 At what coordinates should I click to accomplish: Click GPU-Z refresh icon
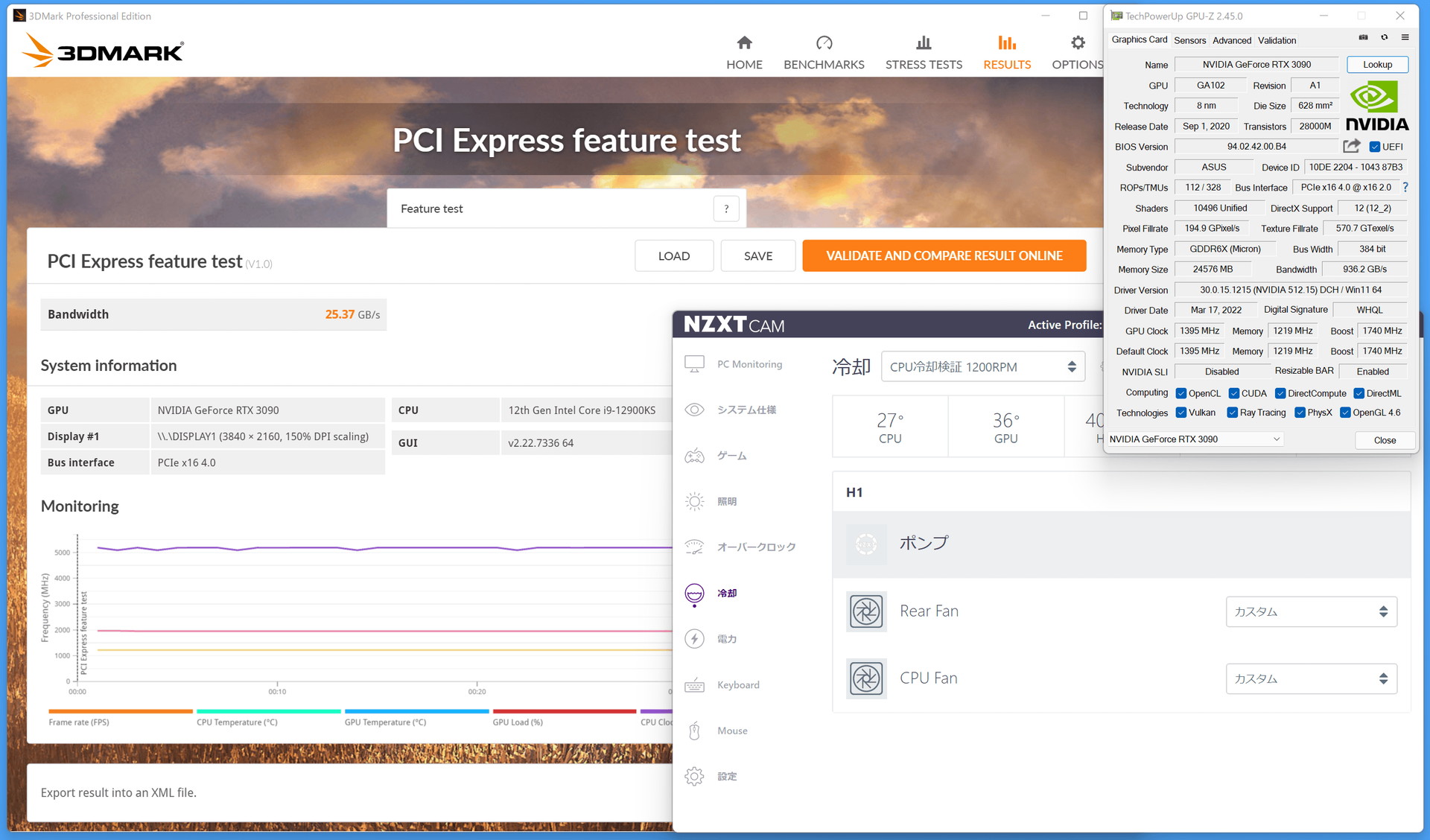tap(1384, 37)
